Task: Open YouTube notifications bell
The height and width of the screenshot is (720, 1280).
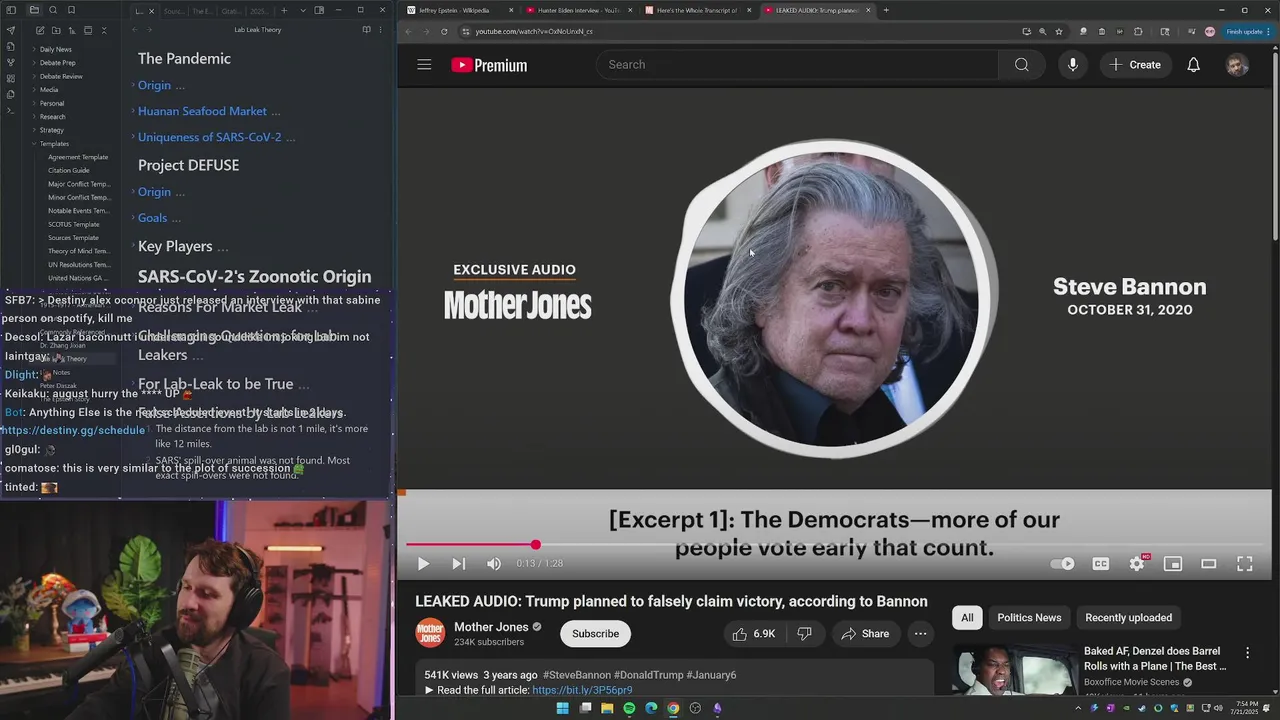Action: click(x=1193, y=65)
